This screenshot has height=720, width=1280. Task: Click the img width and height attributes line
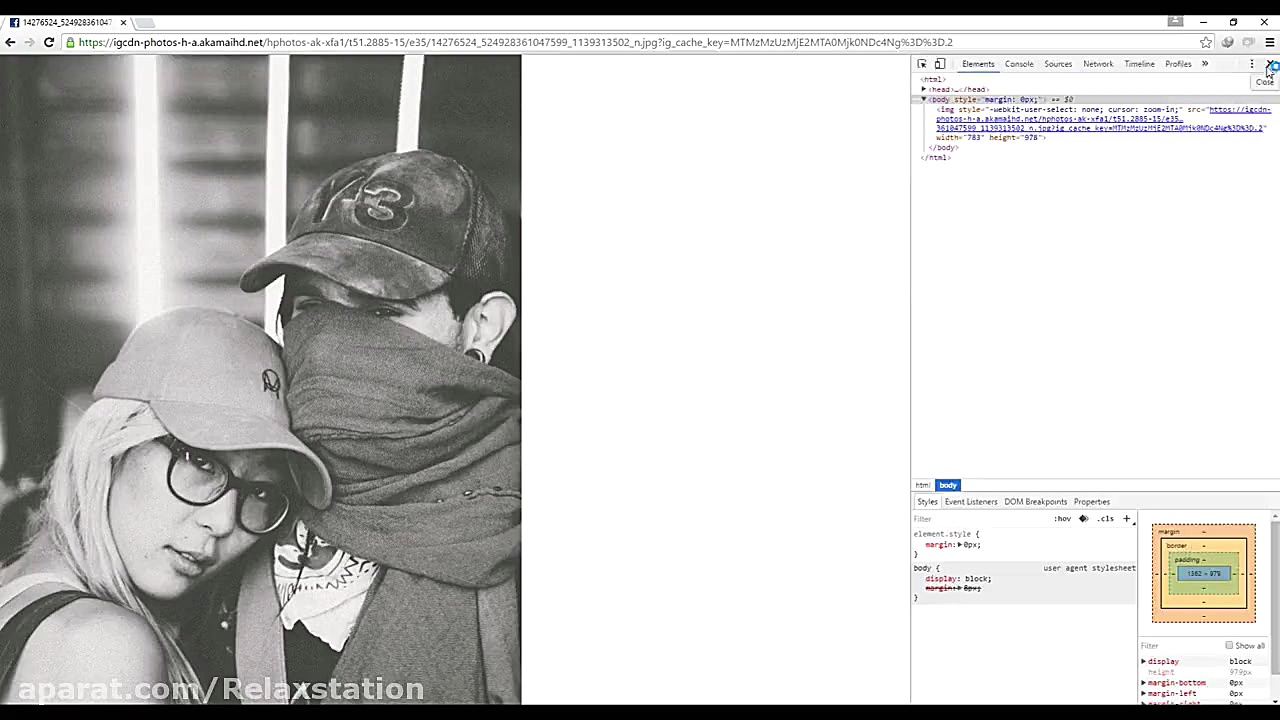[x=991, y=138]
